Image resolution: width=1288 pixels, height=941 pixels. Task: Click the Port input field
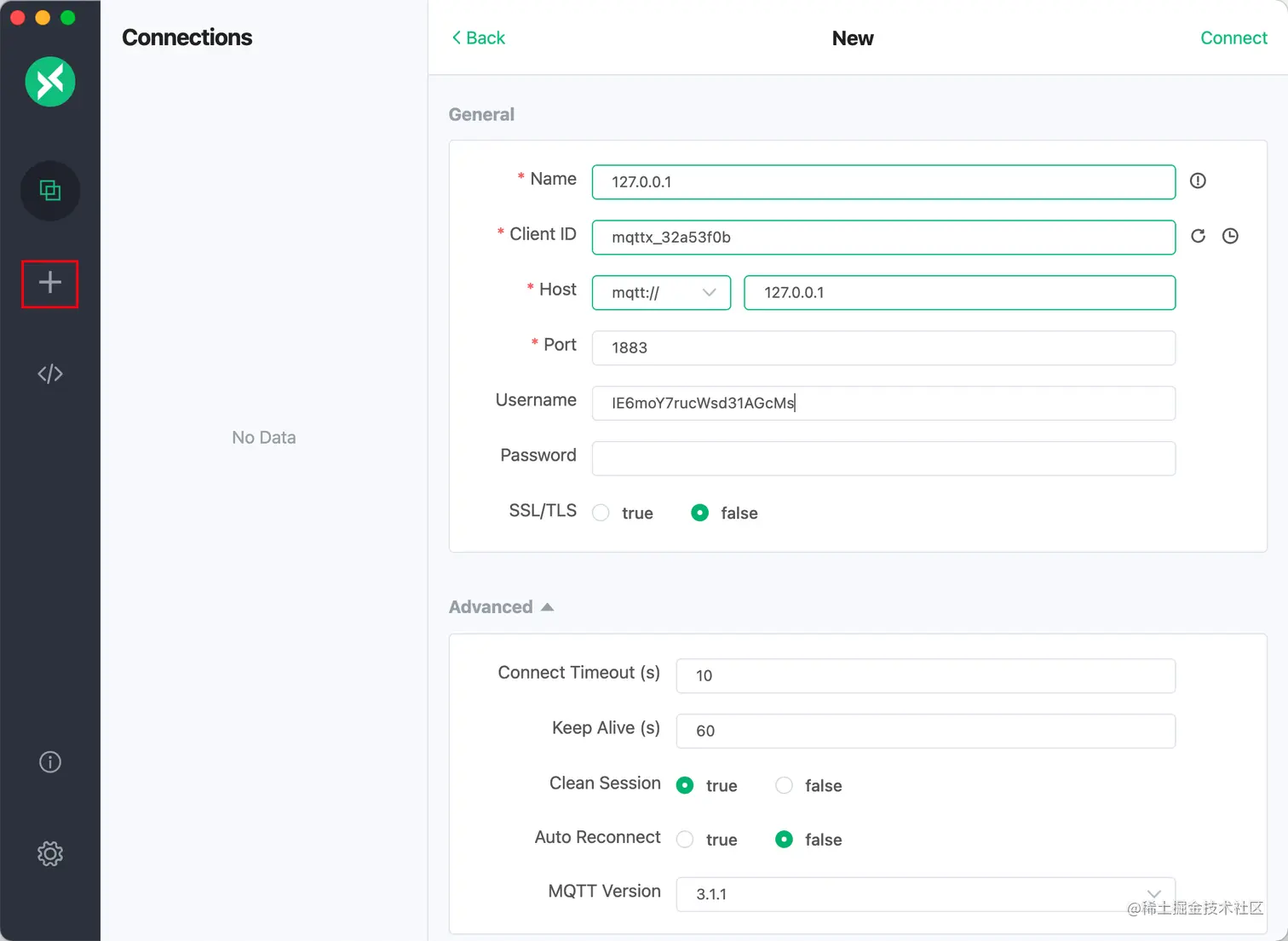(x=883, y=347)
